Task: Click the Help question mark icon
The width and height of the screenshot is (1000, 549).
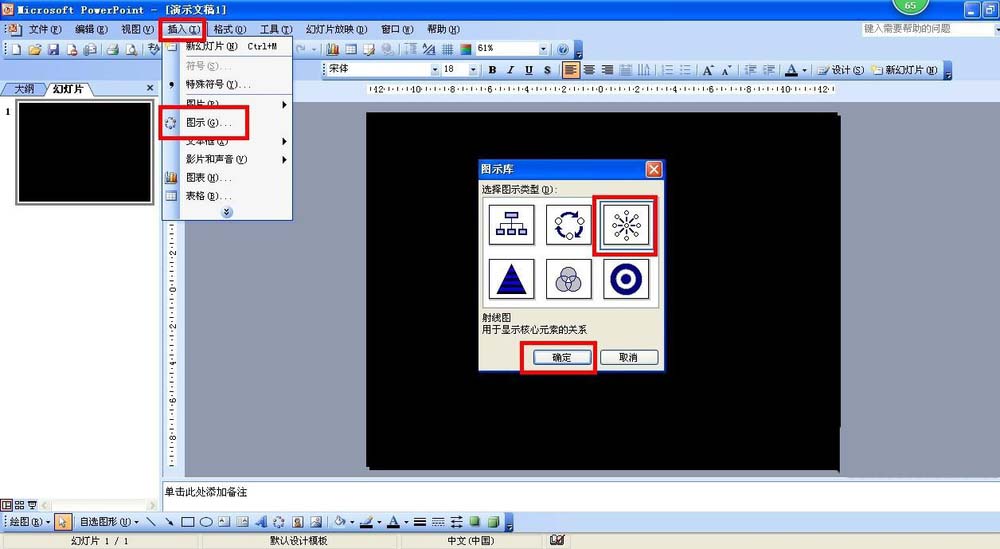Action: (x=562, y=49)
